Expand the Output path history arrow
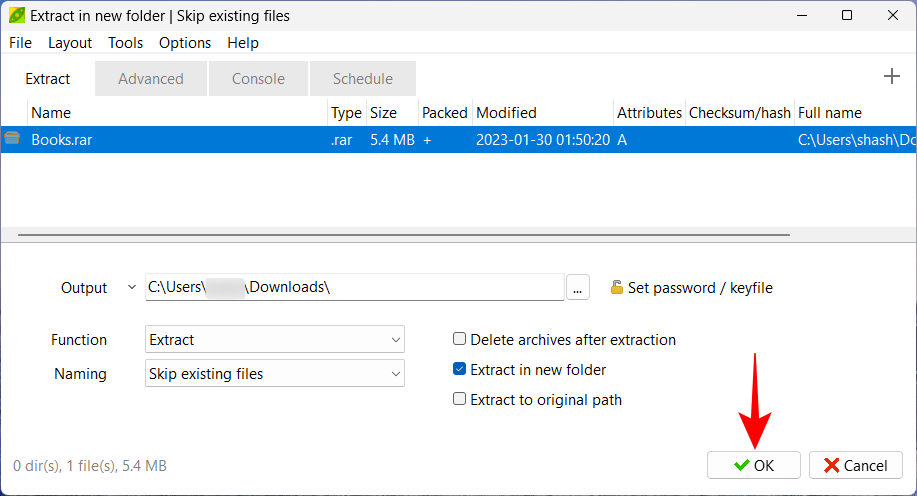917x496 pixels. 132,288
